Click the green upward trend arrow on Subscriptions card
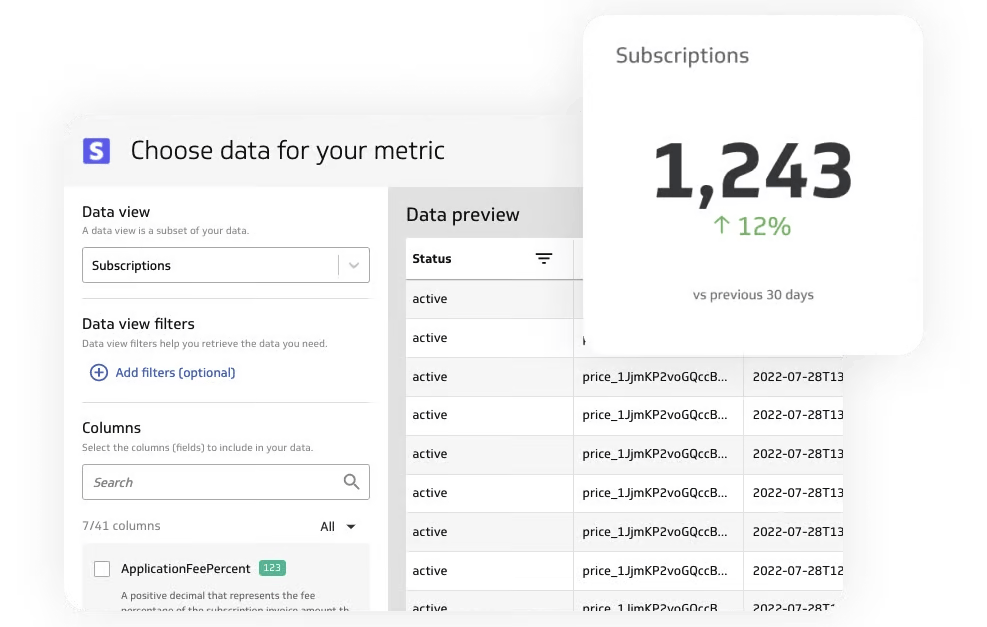 [x=722, y=226]
